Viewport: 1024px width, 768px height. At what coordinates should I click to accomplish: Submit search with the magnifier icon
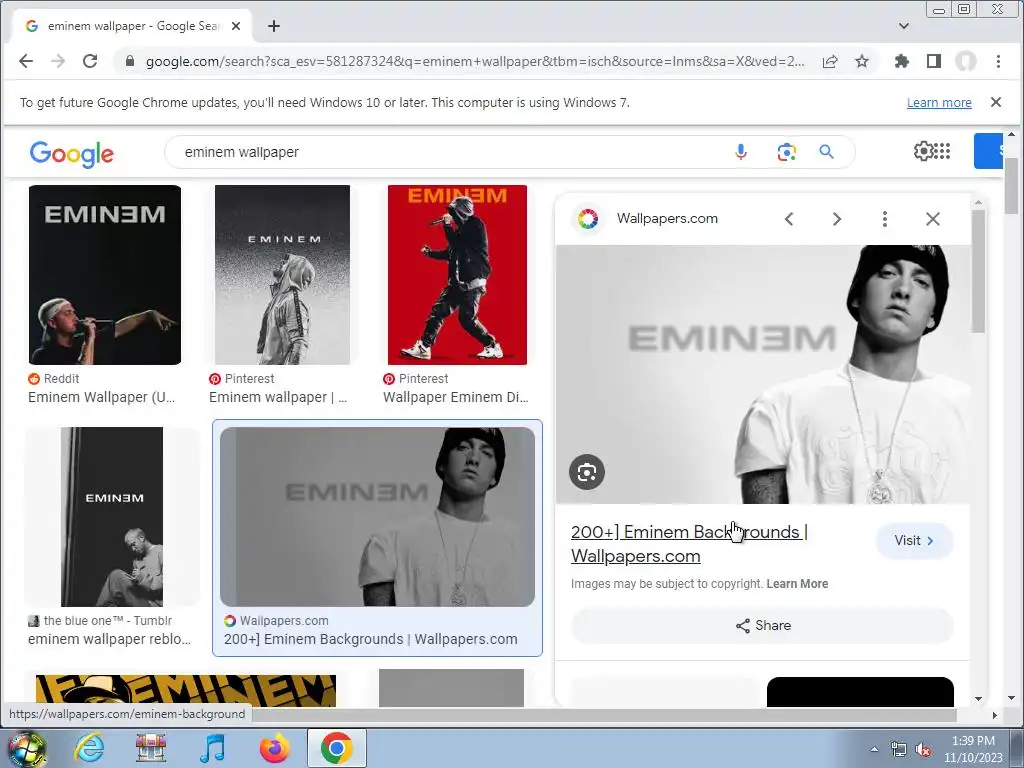pos(827,152)
